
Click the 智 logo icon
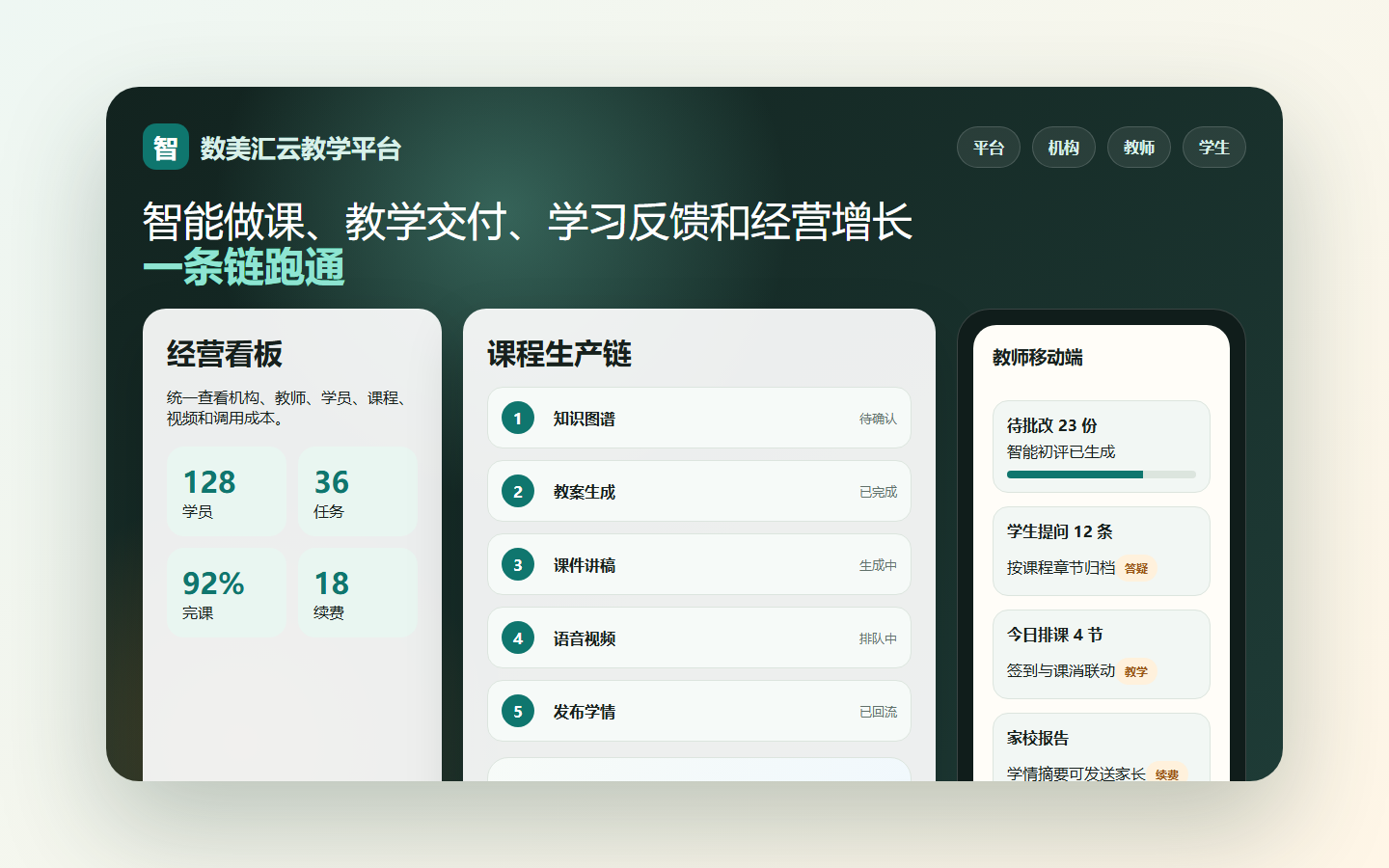166,147
